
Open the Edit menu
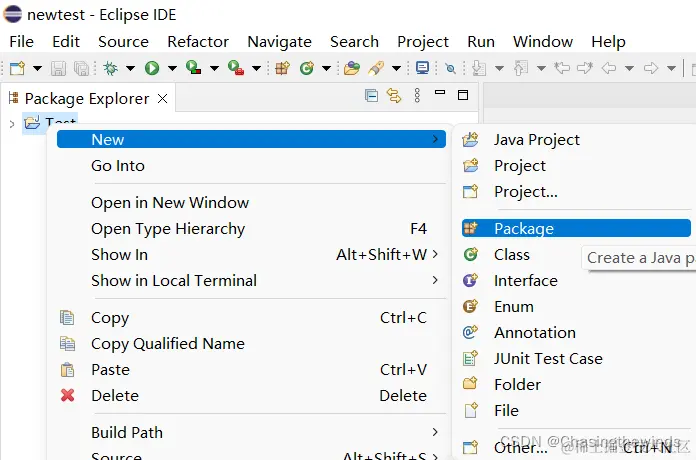pyautogui.click(x=66, y=42)
